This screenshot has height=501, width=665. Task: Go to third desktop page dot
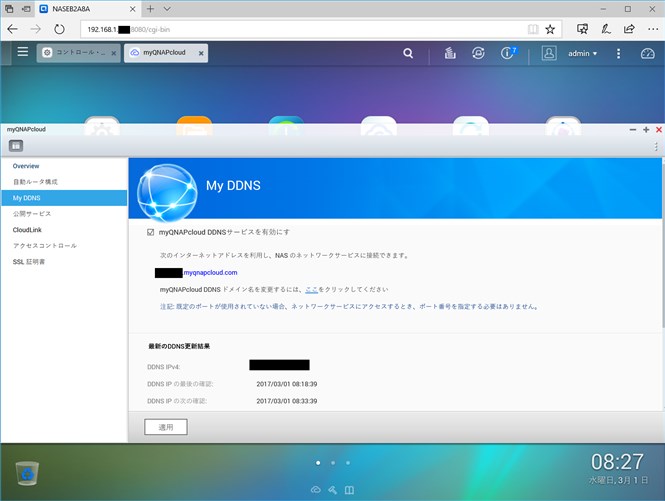[x=348, y=463]
